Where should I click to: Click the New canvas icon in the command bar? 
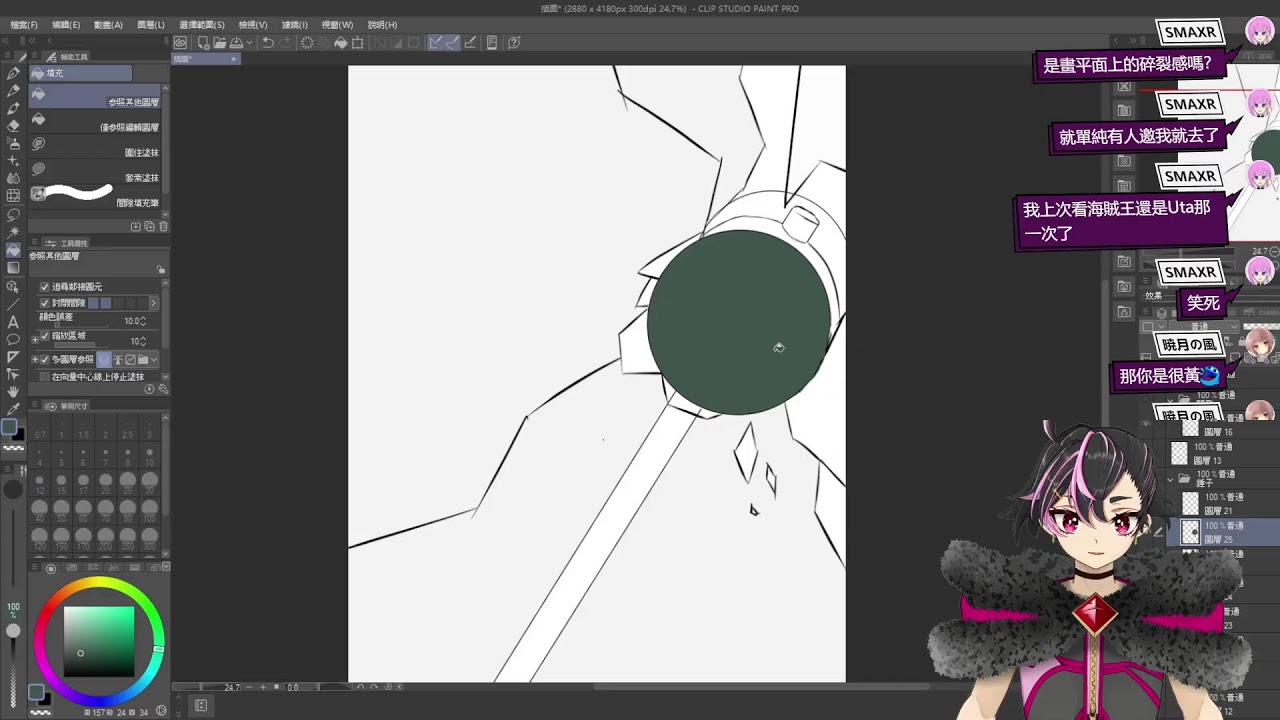coord(204,43)
